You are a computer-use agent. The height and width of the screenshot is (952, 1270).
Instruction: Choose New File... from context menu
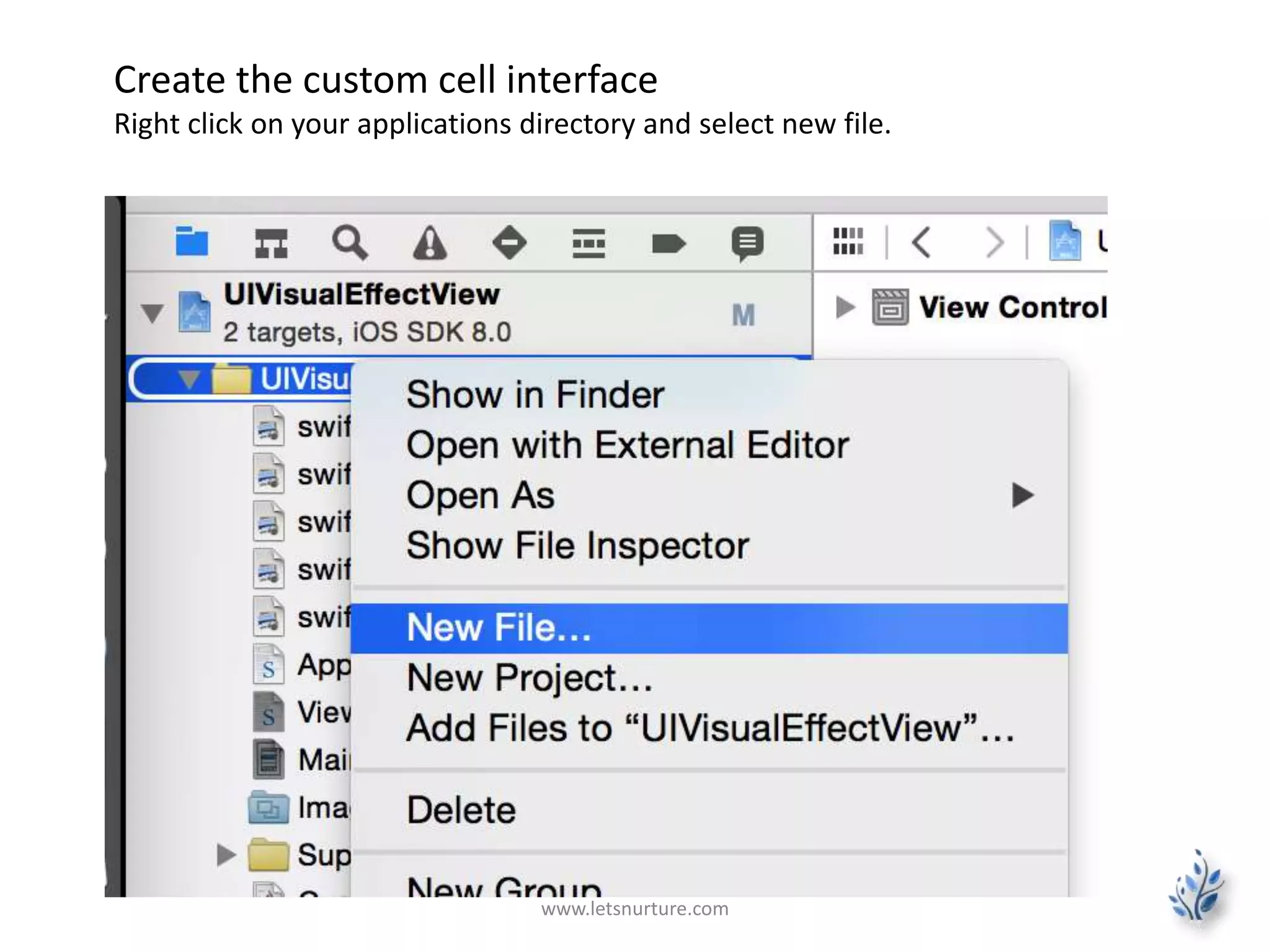click(499, 628)
